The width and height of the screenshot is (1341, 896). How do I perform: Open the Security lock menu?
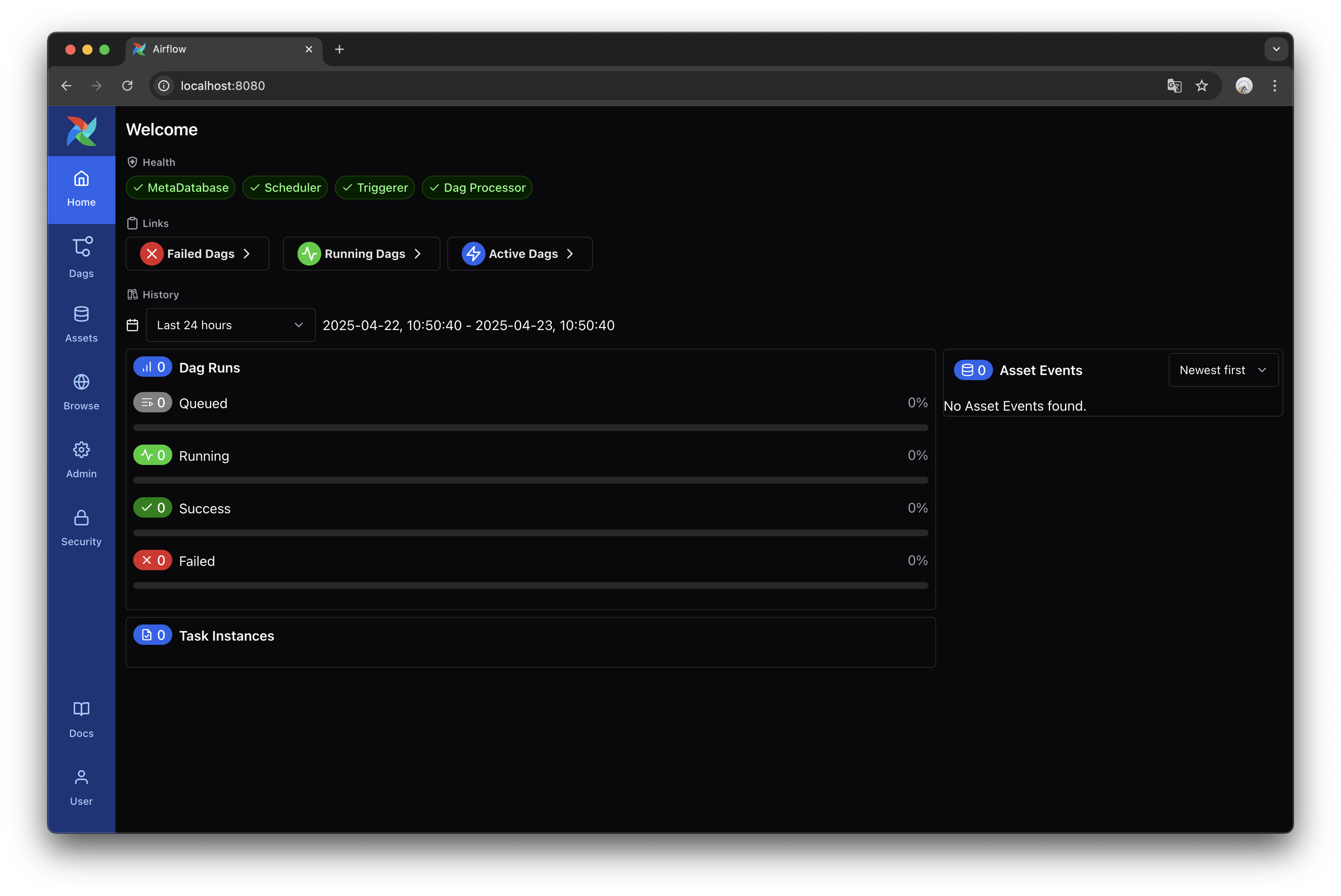click(81, 528)
